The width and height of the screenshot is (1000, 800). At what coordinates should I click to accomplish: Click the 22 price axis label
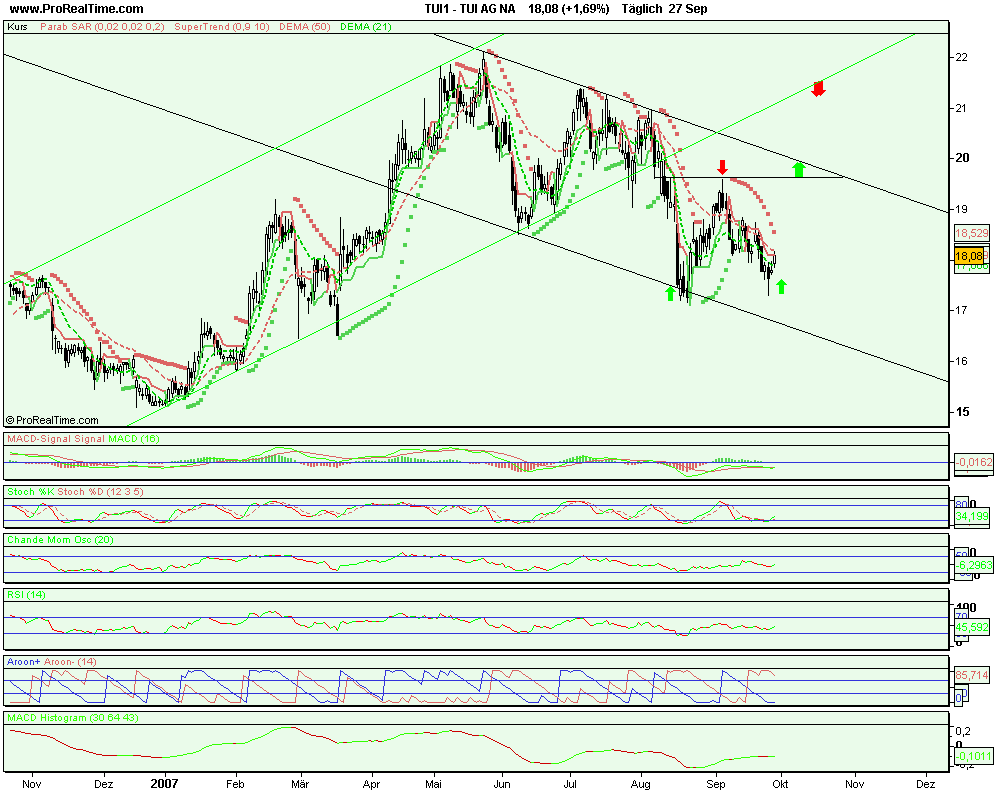point(961,57)
